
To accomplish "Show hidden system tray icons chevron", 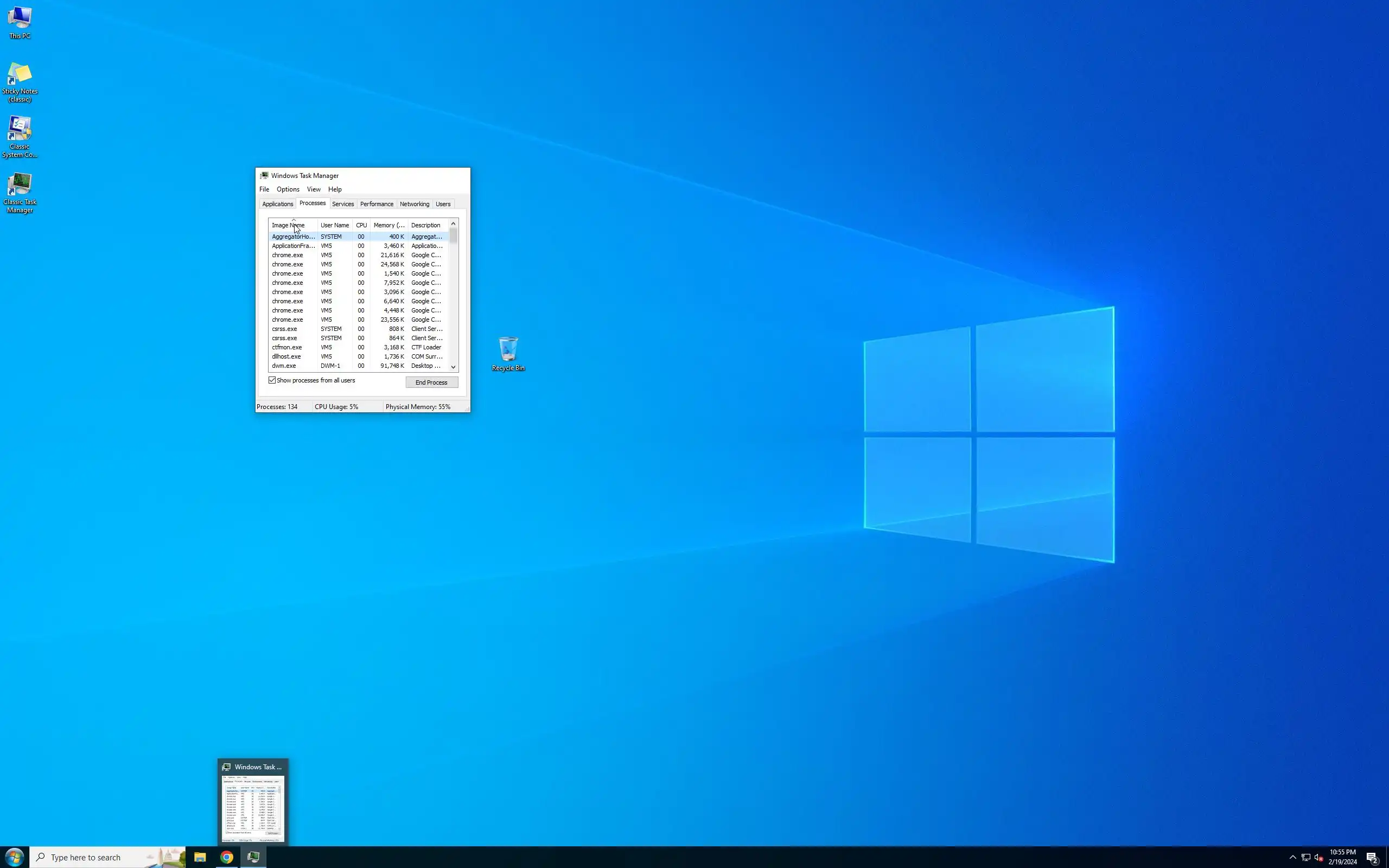I will (x=1292, y=857).
